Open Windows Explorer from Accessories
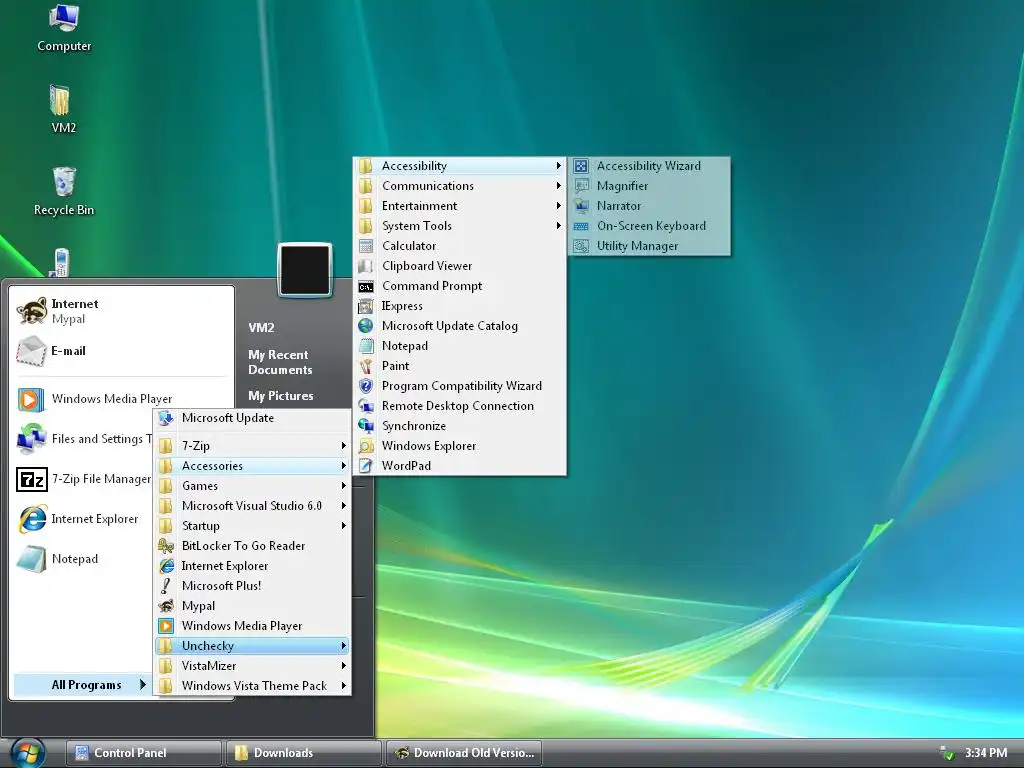The image size is (1024, 768). pos(460,446)
